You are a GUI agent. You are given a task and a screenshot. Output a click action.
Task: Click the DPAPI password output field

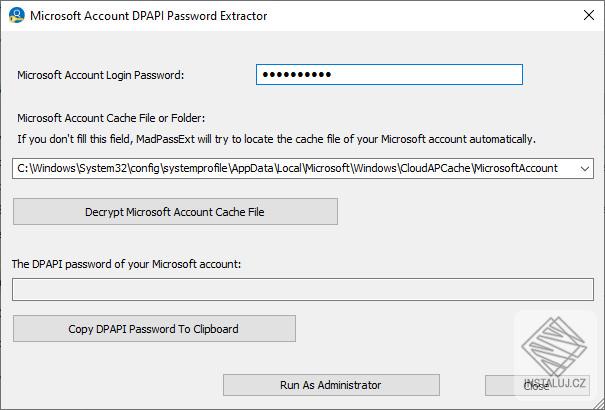coord(302,290)
